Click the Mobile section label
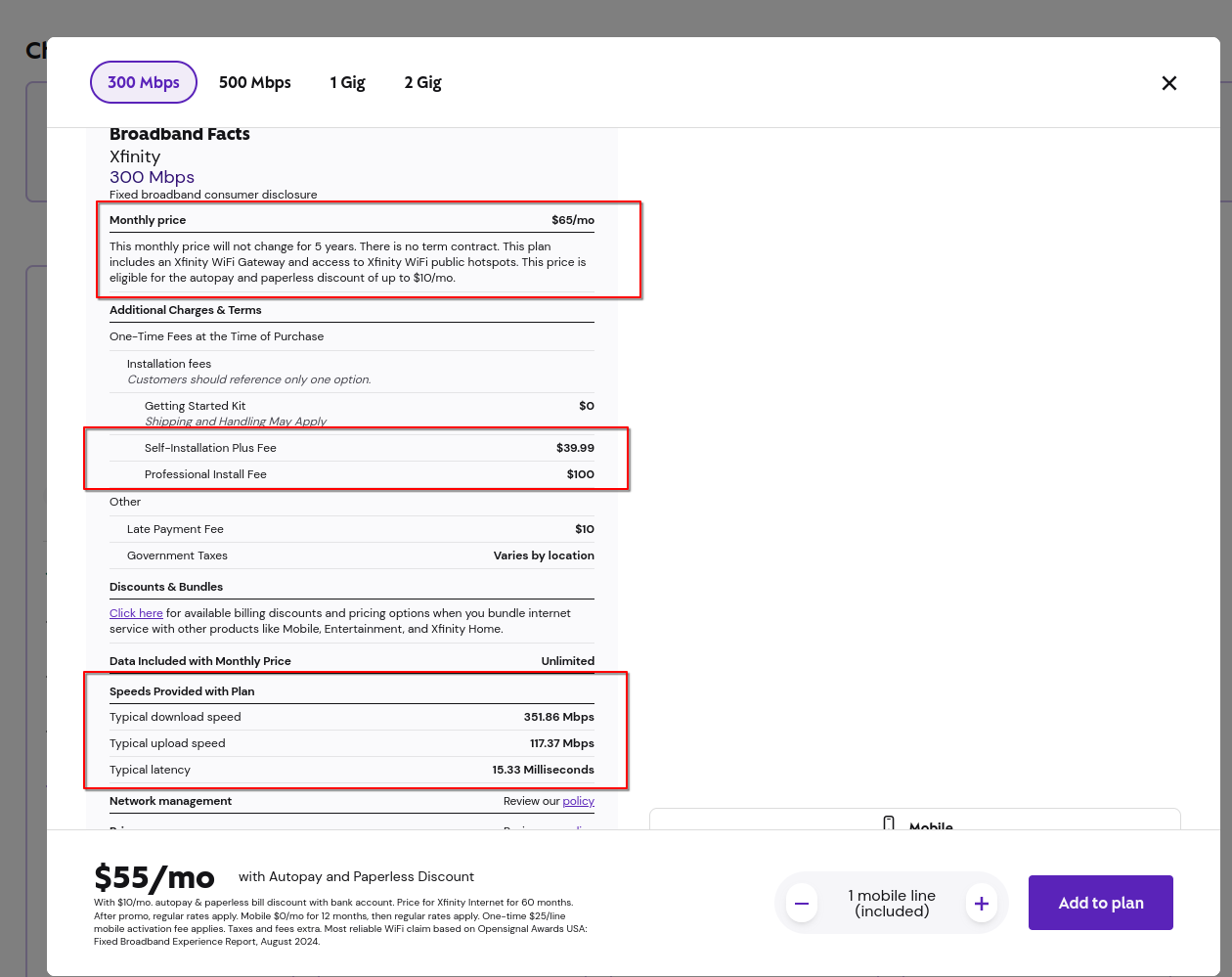 point(931,825)
